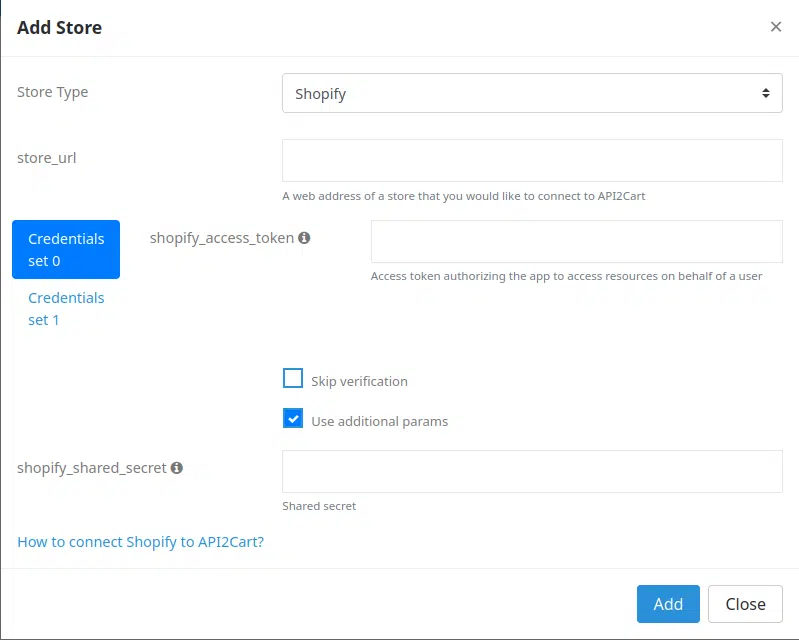Switch to the Credentials set 1 tab
This screenshot has height=640, width=799.
tap(66, 309)
